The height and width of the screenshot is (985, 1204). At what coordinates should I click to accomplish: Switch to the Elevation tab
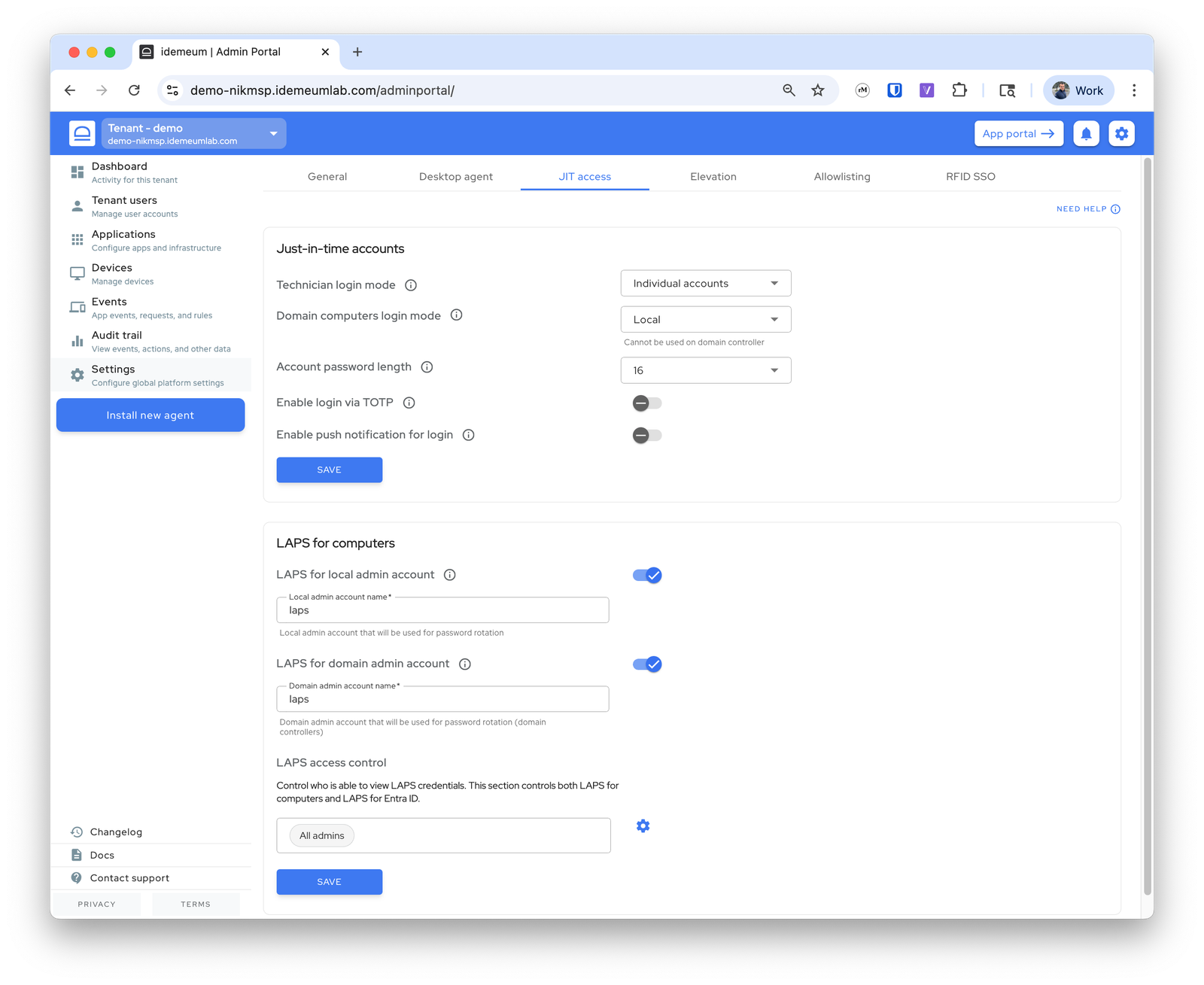tap(713, 177)
